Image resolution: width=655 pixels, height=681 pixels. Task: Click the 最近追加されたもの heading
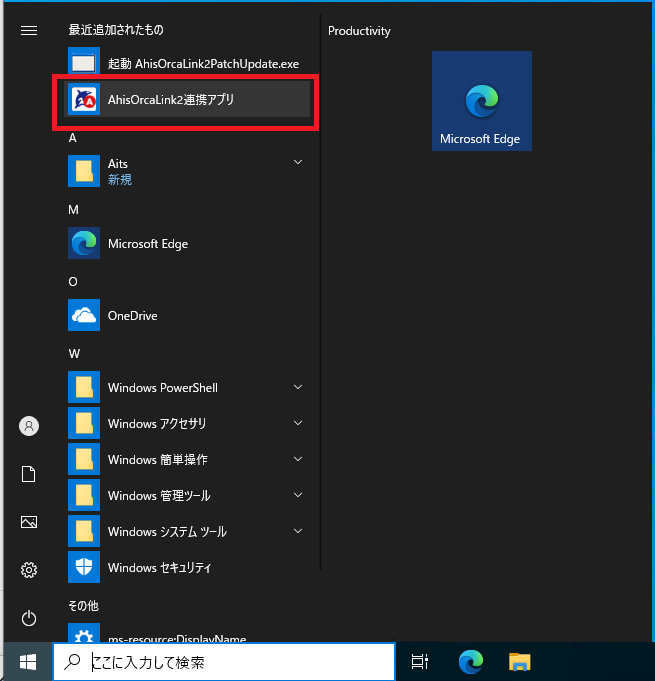click(x=116, y=30)
